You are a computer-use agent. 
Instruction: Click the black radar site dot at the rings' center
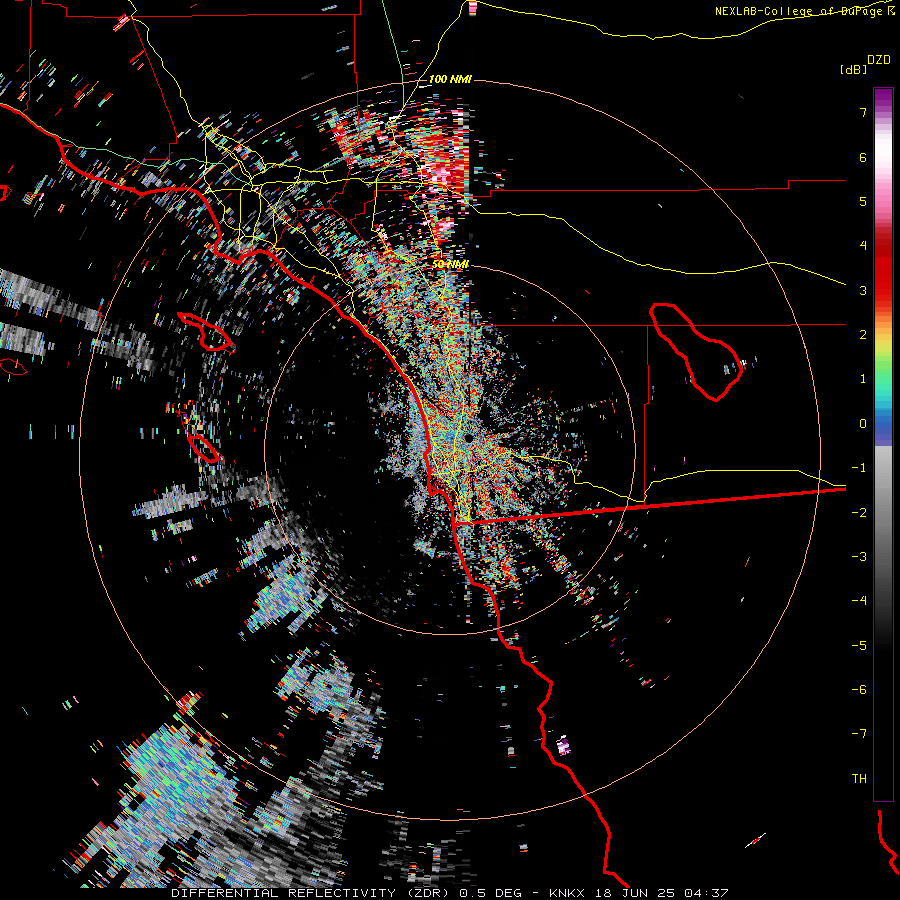pyautogui.click(x=469, y=438)
